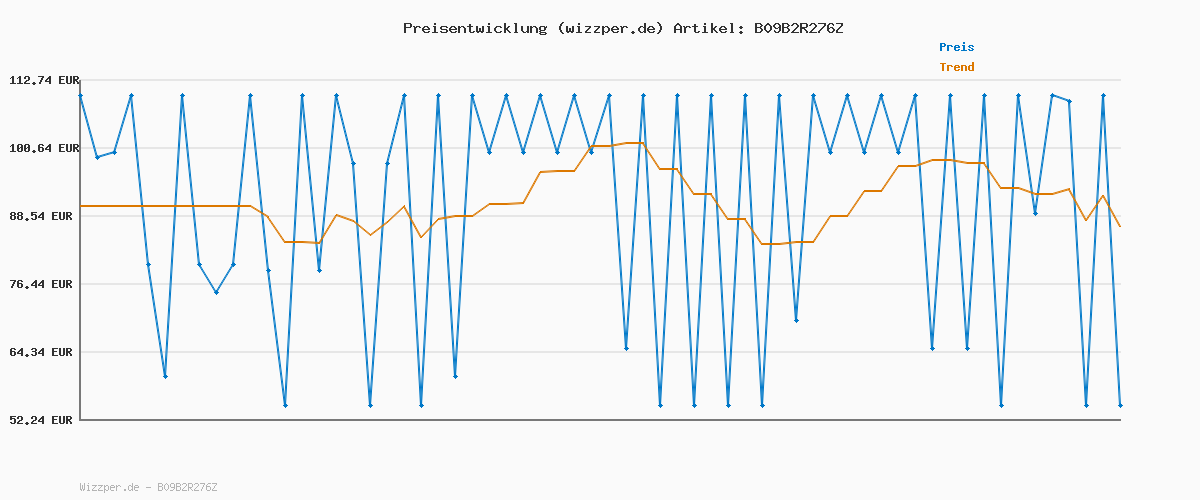
Task: Select the orange Trend legend label
Action: [x=956, y=67]
